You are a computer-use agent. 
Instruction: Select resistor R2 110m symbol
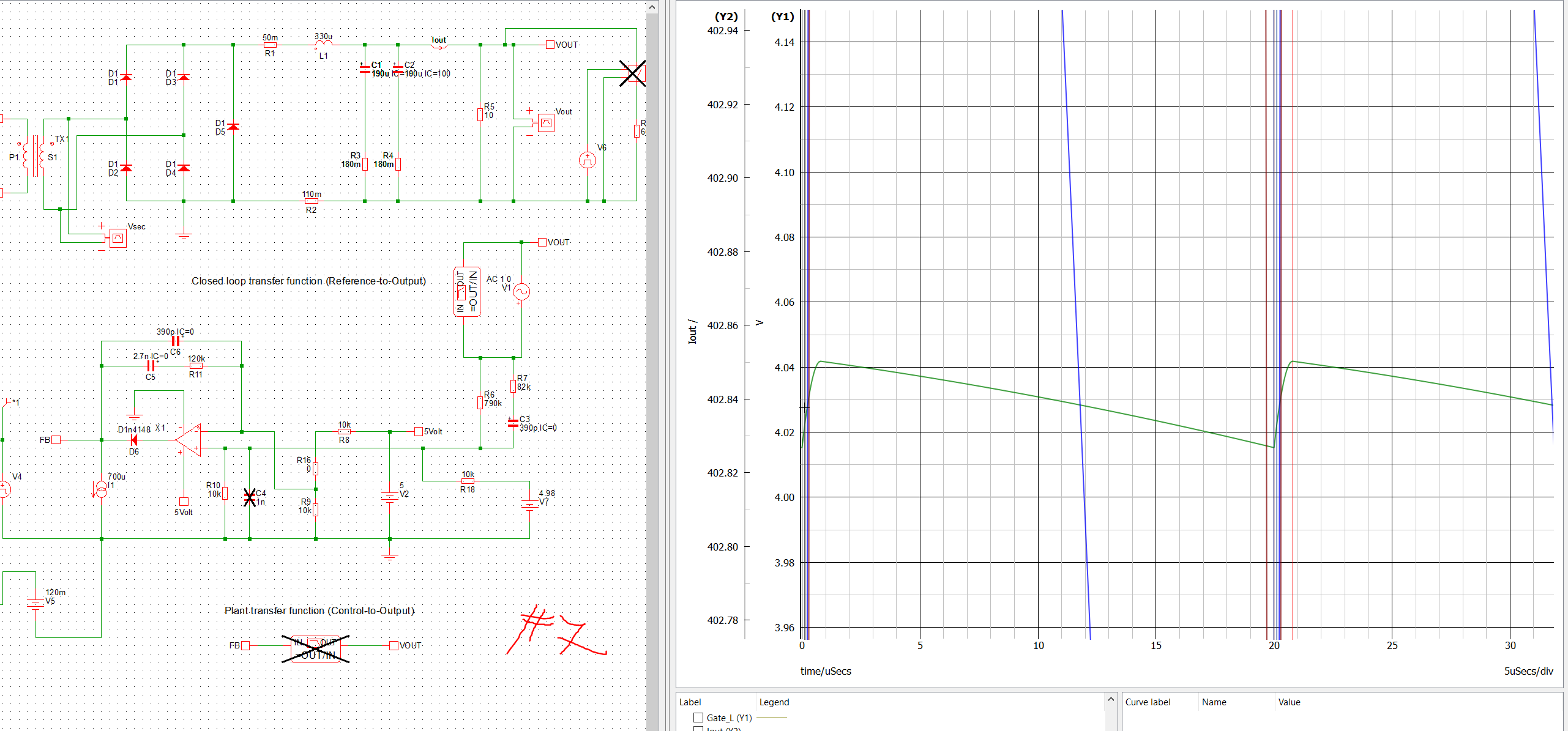pyautogui.click(x=312, y=201)
